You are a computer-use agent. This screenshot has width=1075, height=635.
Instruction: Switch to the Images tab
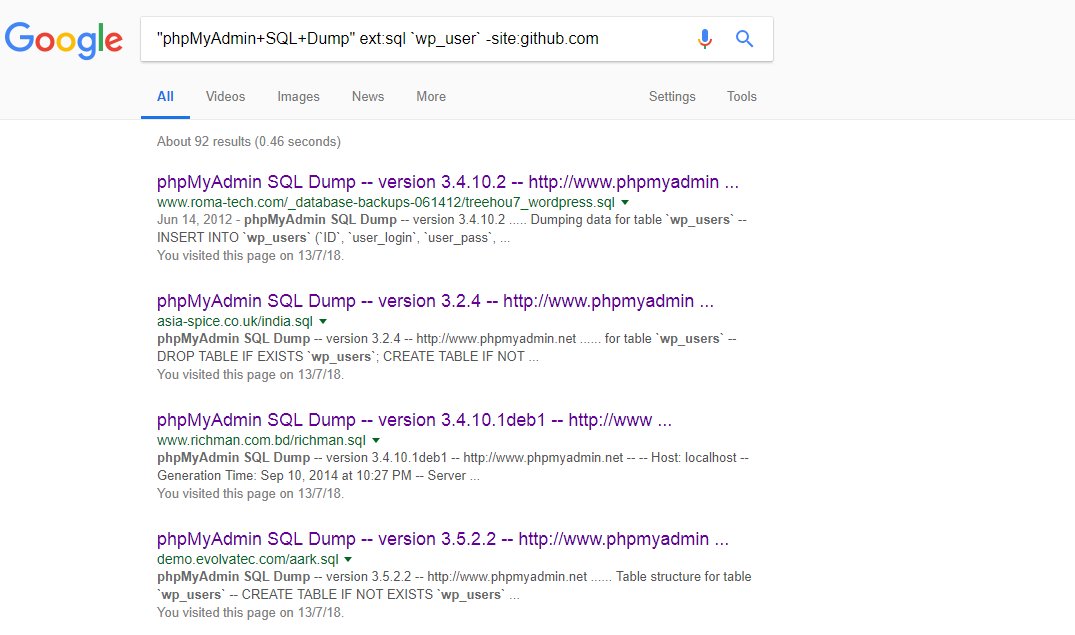298,97
